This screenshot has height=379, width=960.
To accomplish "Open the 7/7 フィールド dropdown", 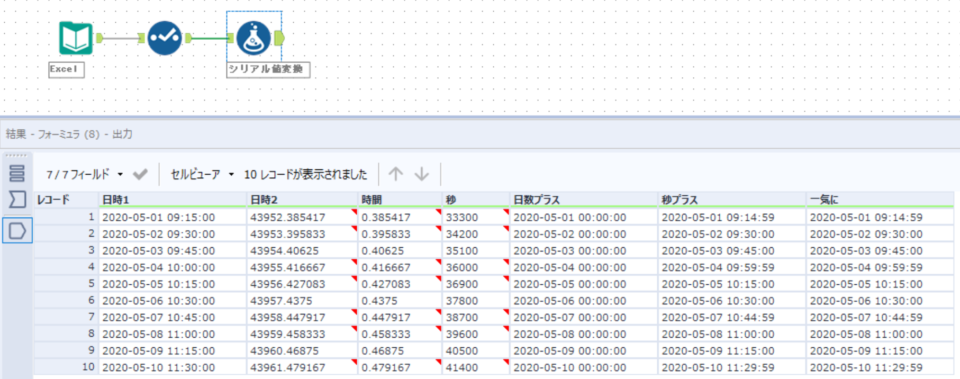I will tap(84, 174).
